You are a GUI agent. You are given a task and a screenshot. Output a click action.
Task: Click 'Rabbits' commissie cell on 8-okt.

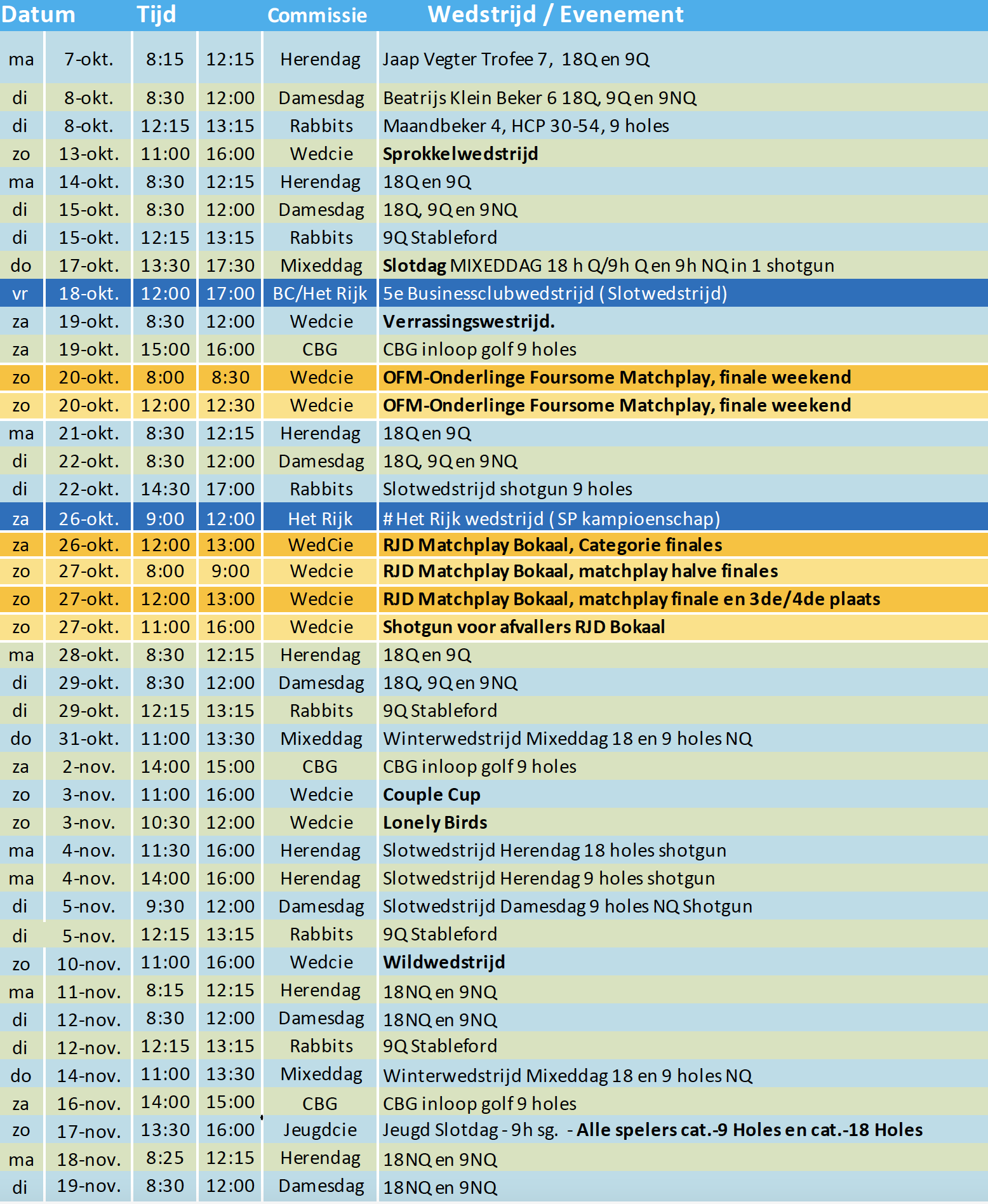click(320, 126)
